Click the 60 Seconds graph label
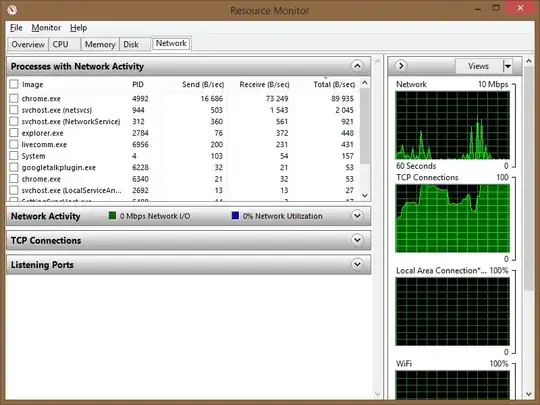The width and height of the screenshot is (540, 405). click(x=416, y=166)
